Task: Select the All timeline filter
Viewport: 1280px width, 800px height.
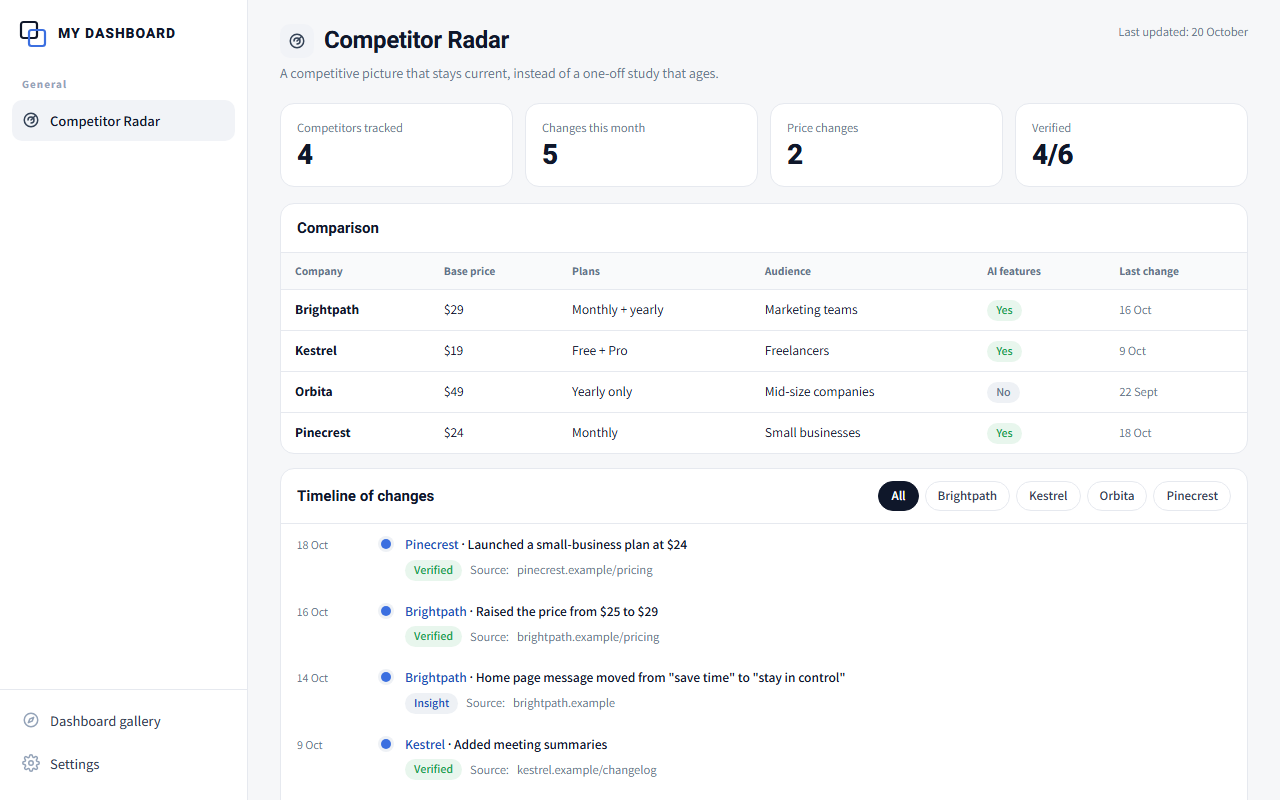Action: (898, 496)
